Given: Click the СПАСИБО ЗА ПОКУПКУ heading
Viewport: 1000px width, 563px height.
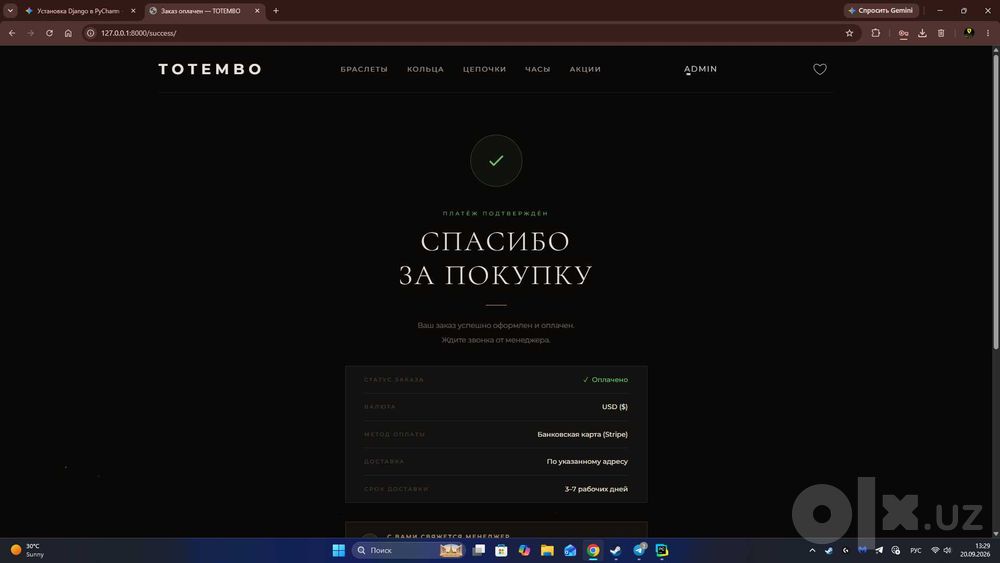Looking at the screenshot, I should (x=496, y=258).
